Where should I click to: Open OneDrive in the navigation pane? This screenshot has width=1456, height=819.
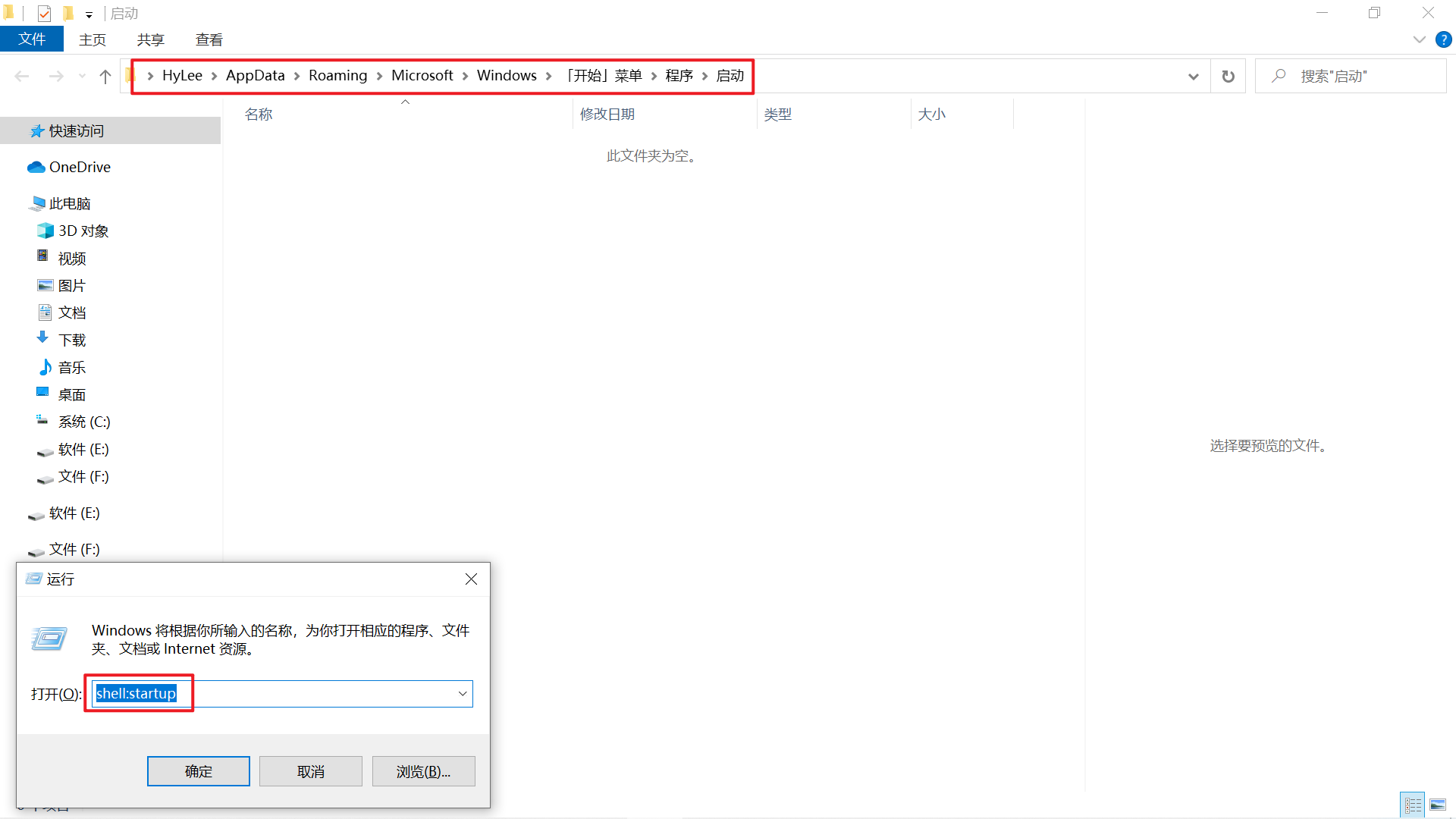click(80, 167)
